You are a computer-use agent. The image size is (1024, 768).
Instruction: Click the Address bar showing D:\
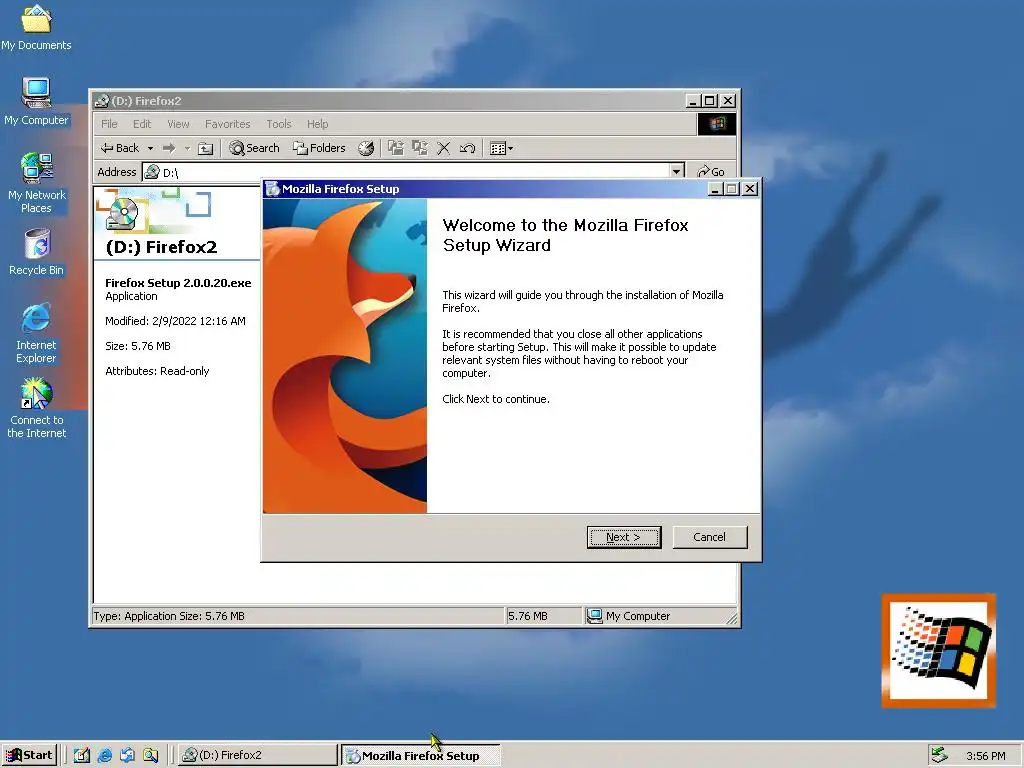413,172
